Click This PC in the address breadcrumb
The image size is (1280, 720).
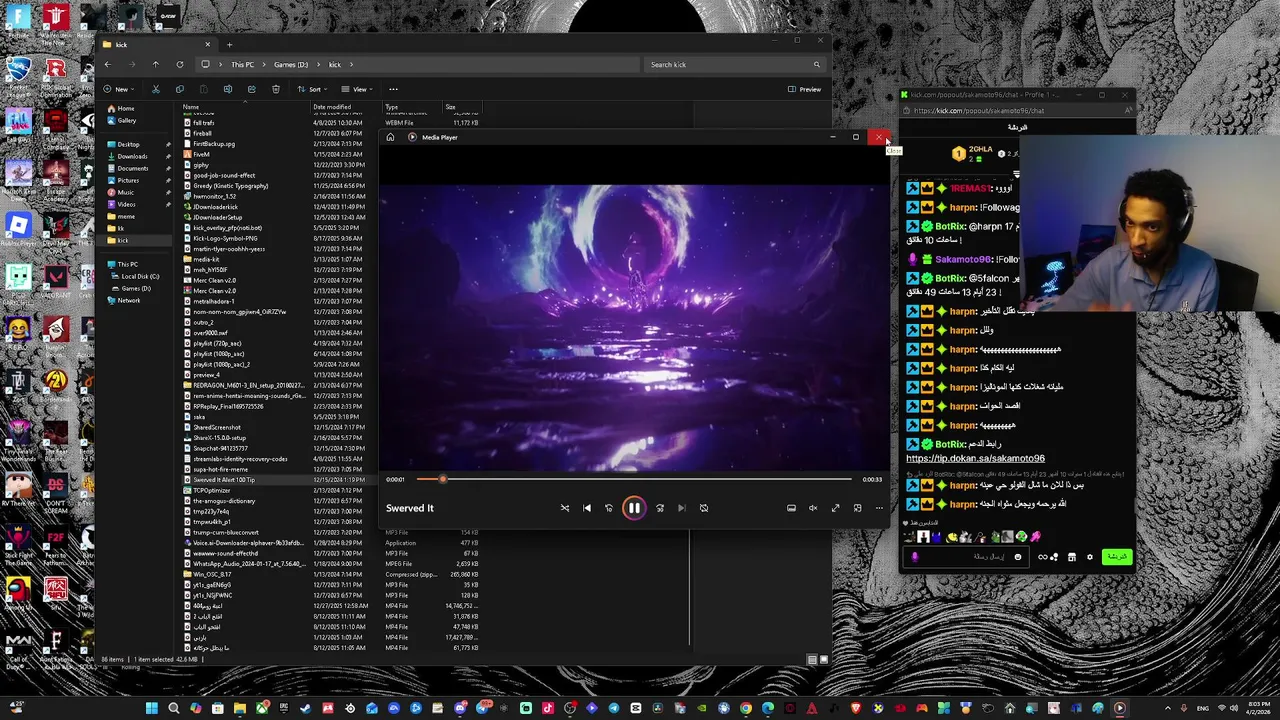pos(243,65)
